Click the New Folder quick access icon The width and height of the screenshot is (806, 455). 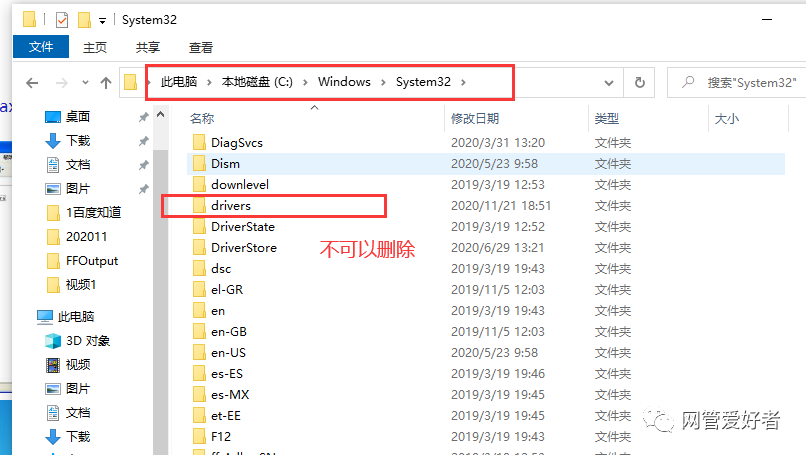[84, 20]
